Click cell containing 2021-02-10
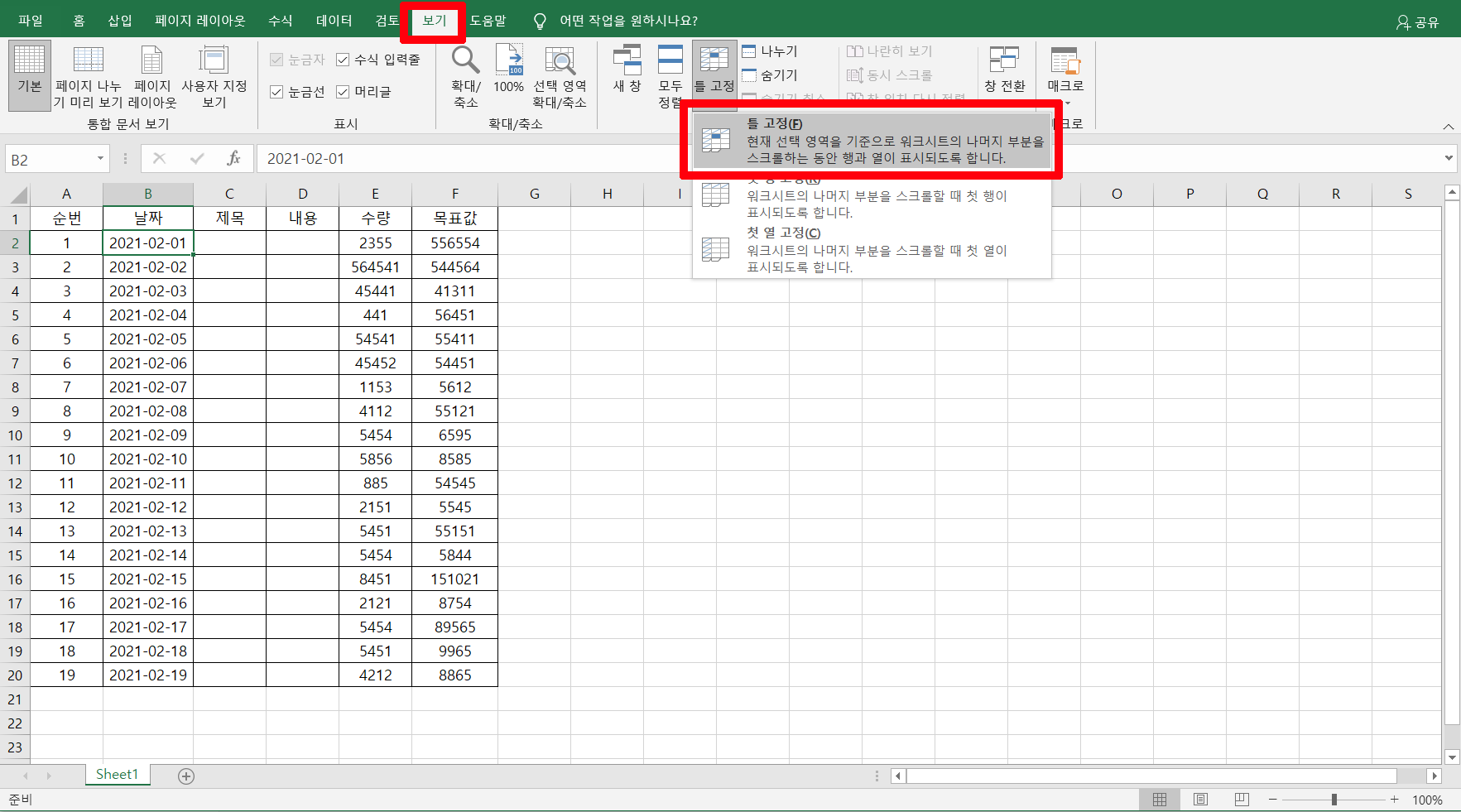 [148, 459]
